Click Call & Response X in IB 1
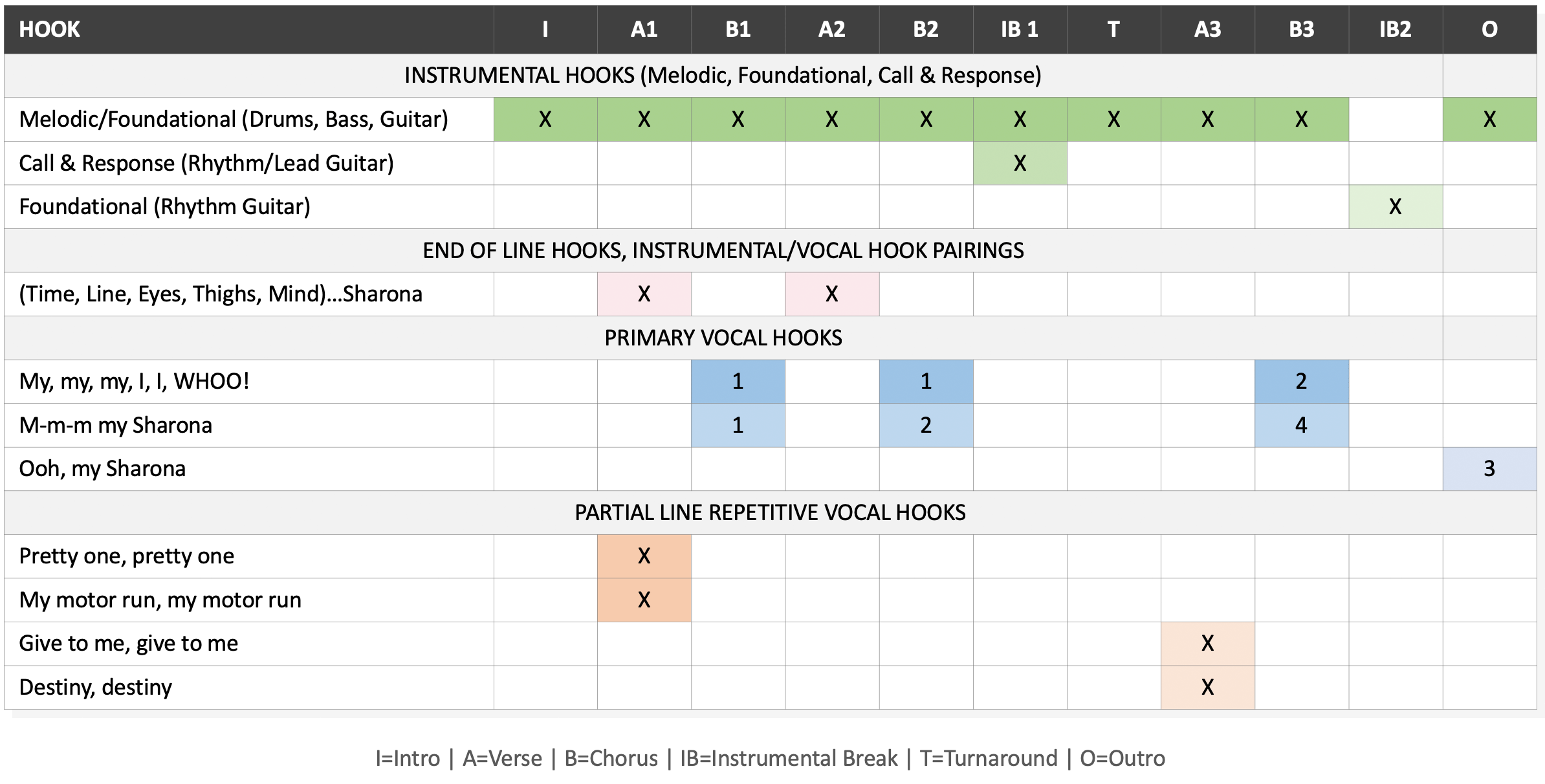 1020,163
